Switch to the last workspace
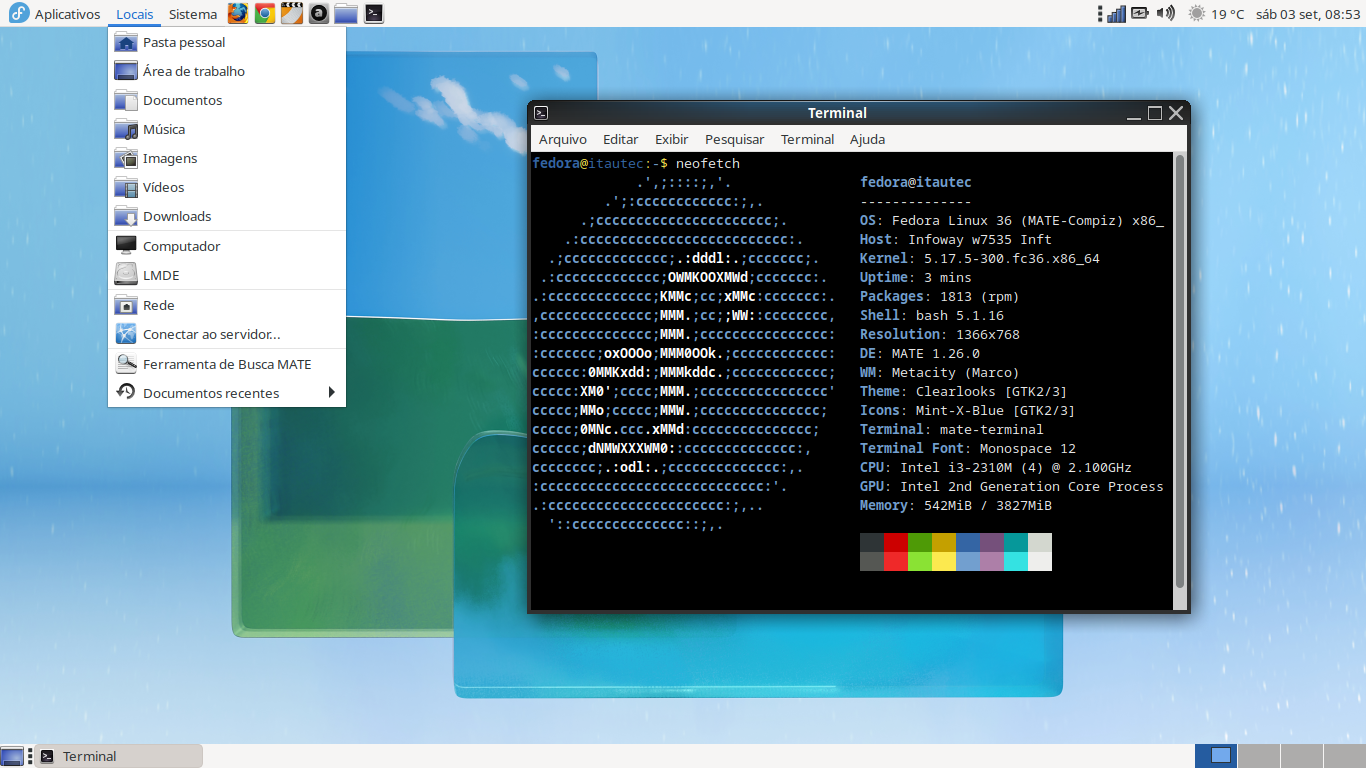1366x768 pixels. [1344, 756]
